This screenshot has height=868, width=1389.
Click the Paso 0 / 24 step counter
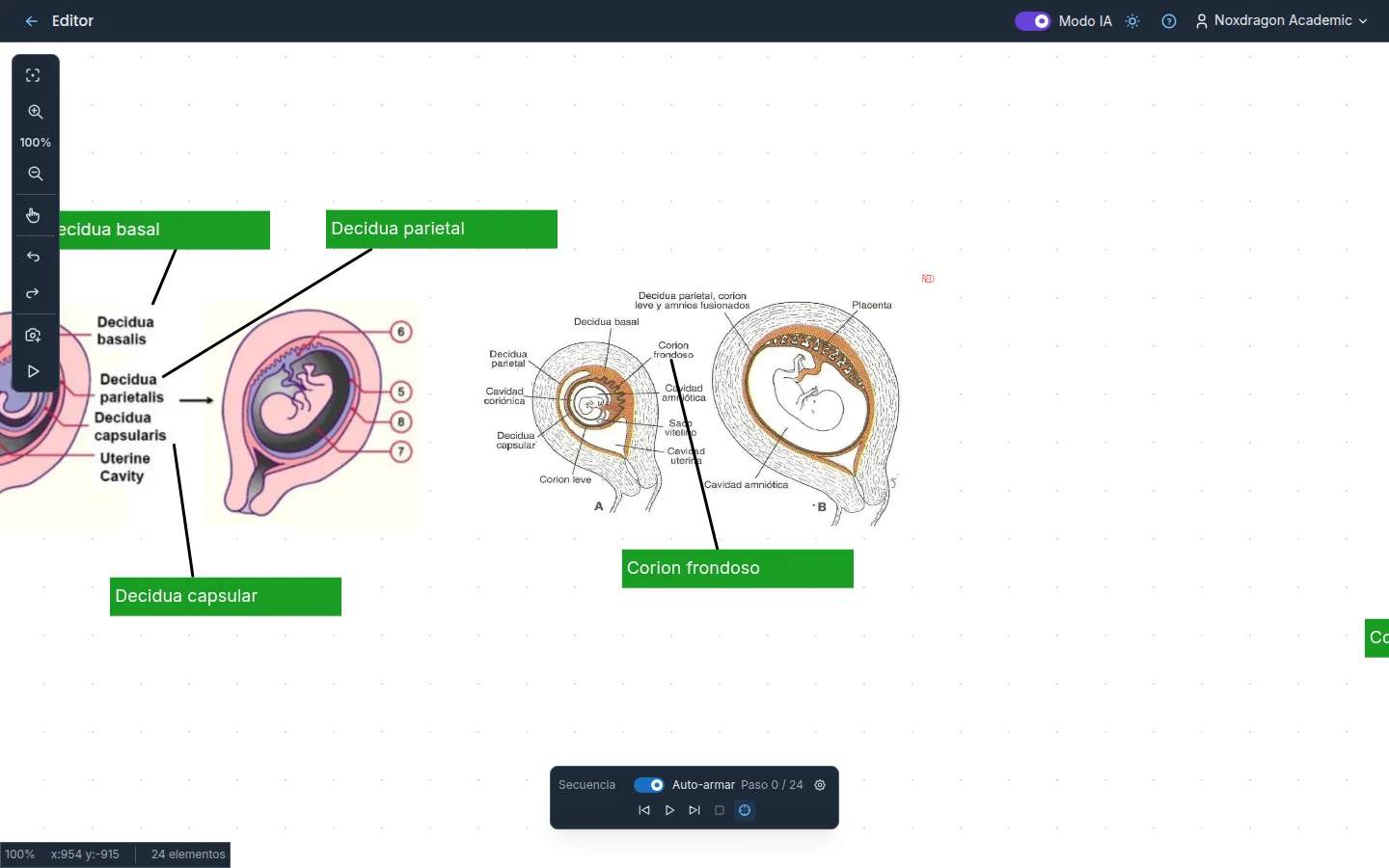click(x=772, y=785)
